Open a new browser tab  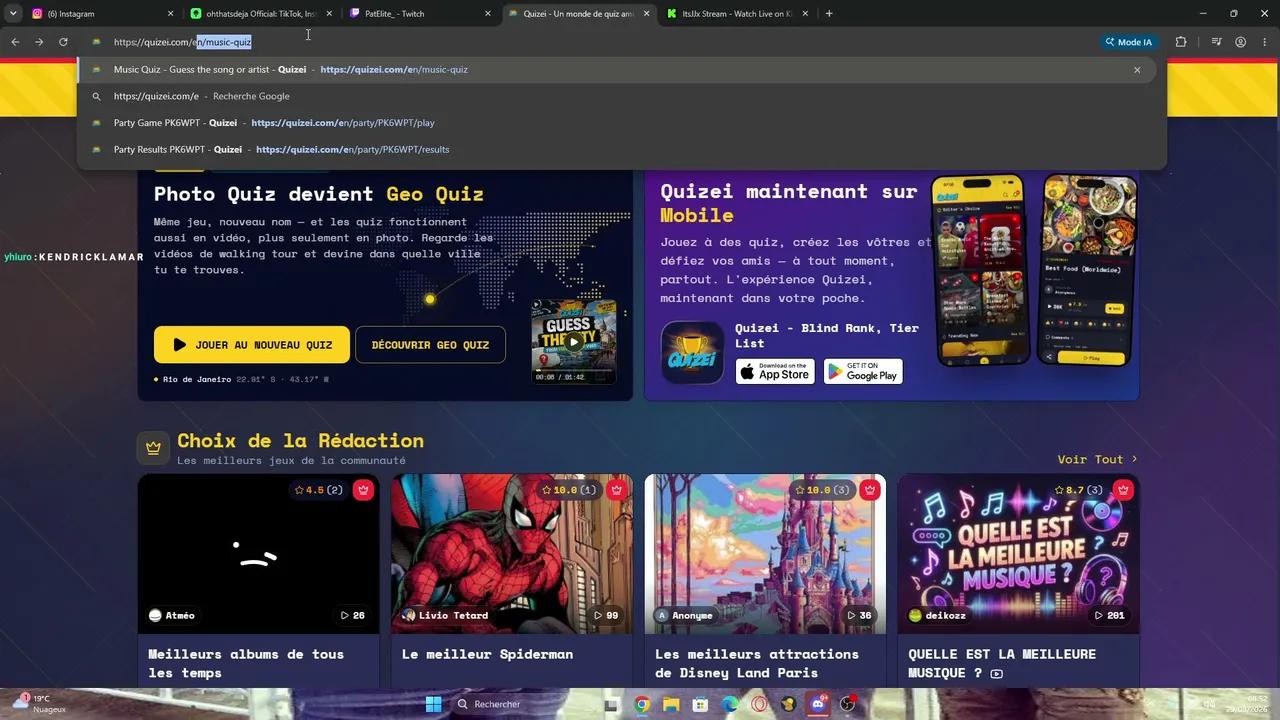(829, 14)
